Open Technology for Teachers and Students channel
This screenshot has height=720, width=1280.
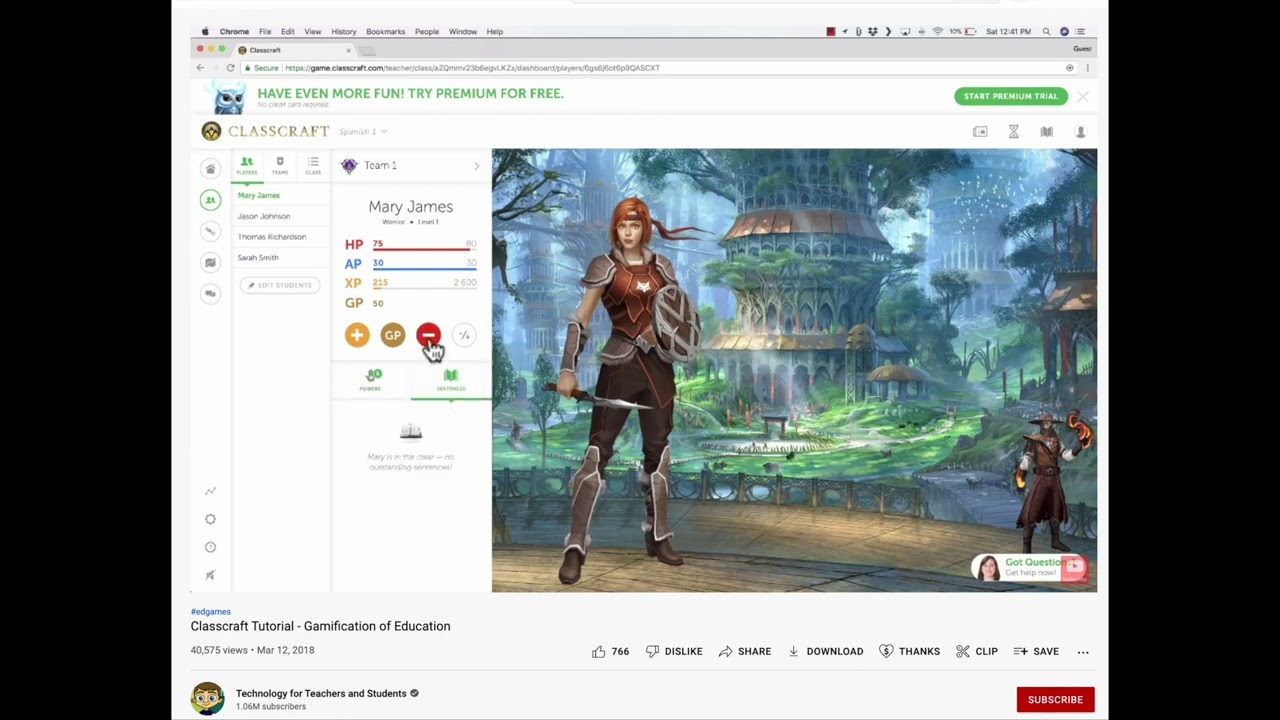321,693
